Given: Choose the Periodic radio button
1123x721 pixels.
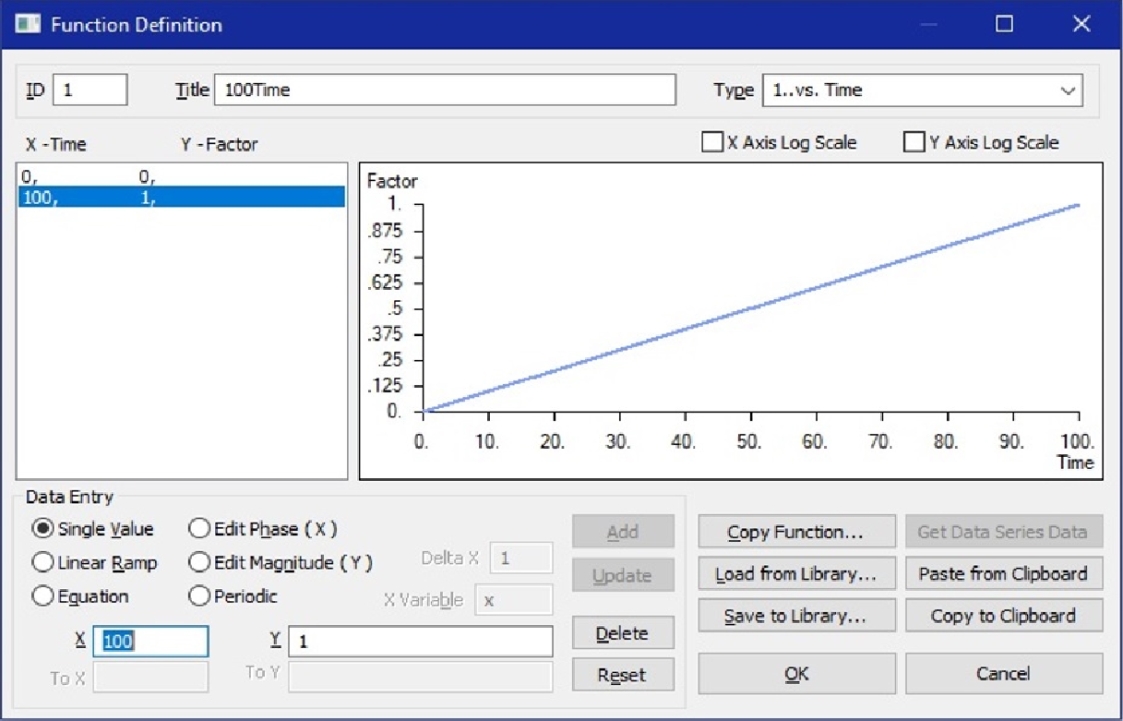Looking at the screenshot, I should tap(200, 597).
